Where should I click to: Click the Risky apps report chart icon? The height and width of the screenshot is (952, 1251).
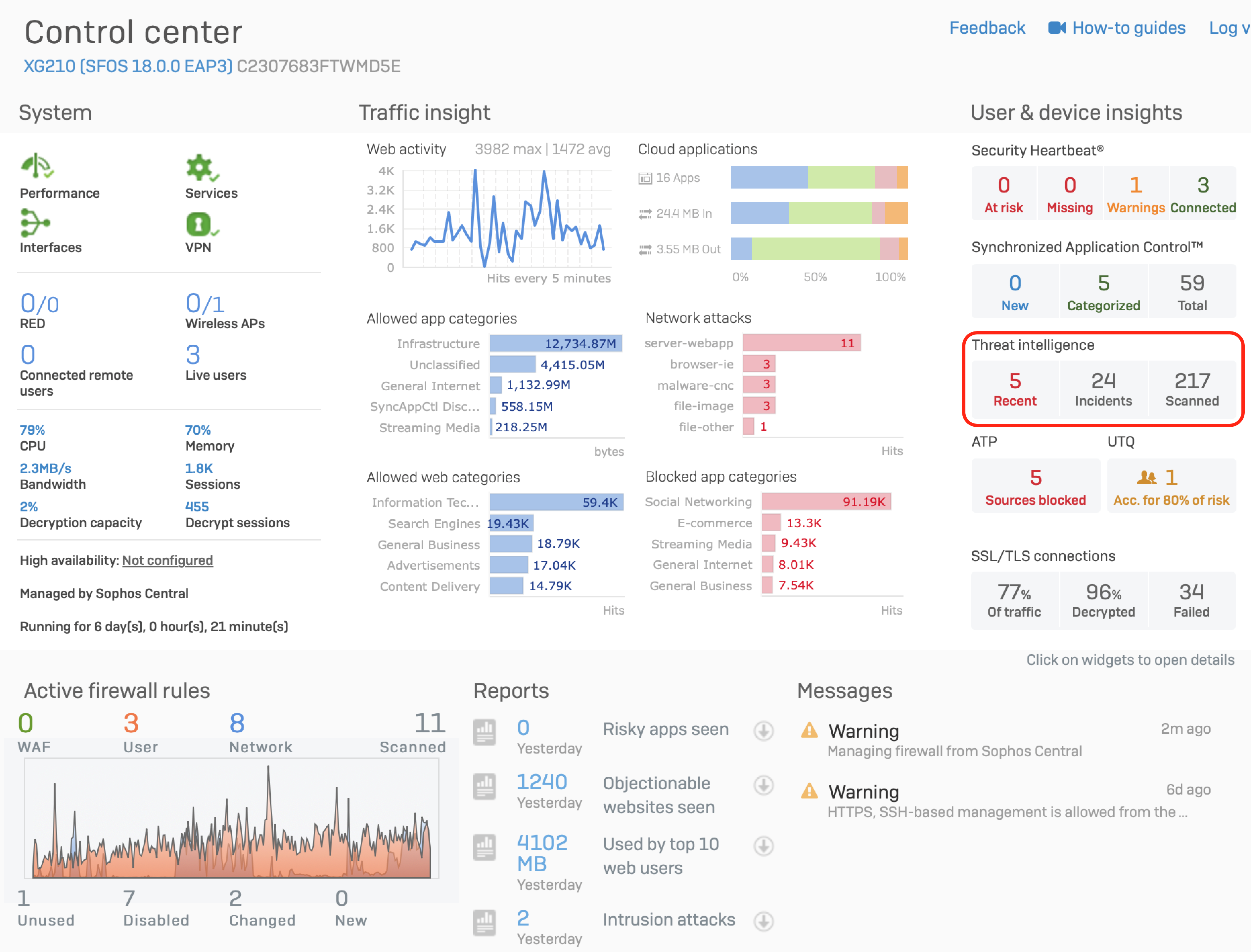(485, 732)
